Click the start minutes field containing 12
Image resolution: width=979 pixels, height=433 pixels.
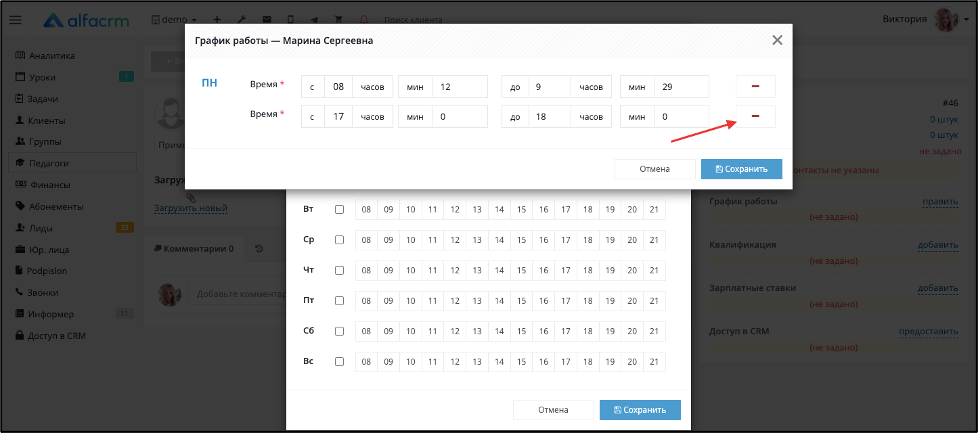pyautogui.click(x=460, y=87)
